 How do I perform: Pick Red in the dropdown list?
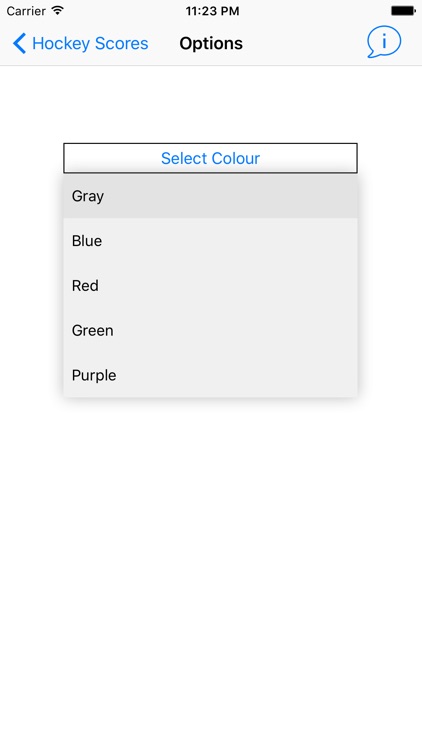point(211,286)
